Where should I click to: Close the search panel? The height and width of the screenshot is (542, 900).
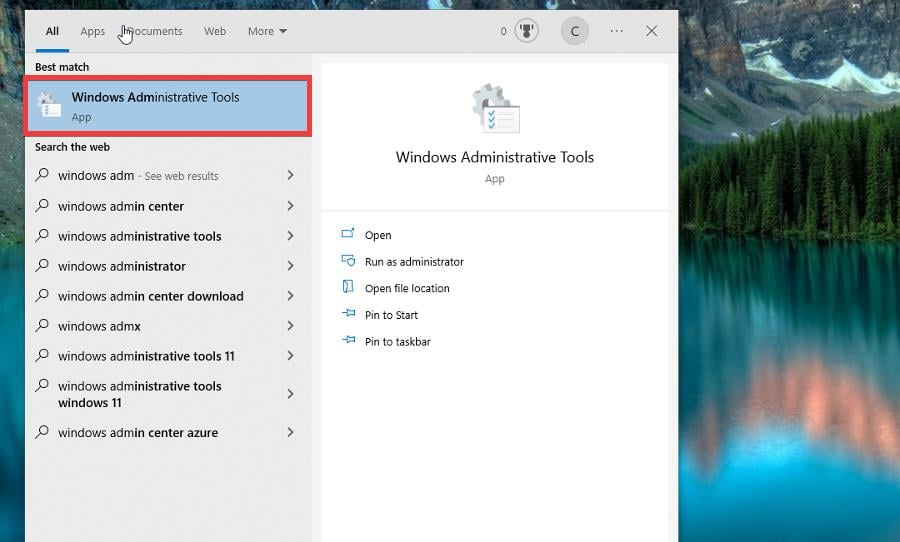(651, 31)
